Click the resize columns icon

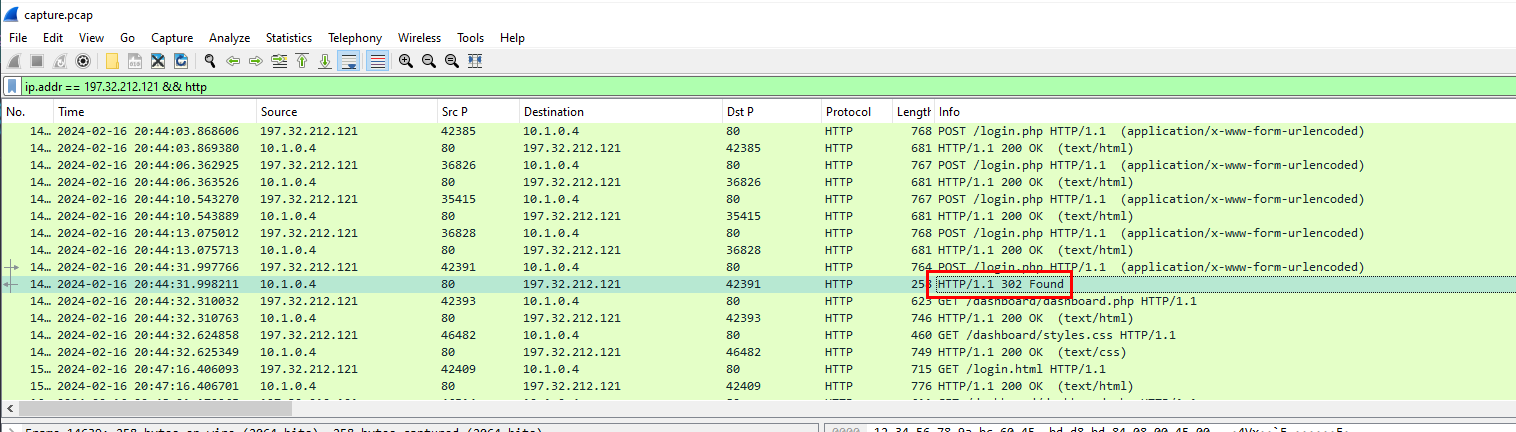pyautogui.click(x=475, y=61)
